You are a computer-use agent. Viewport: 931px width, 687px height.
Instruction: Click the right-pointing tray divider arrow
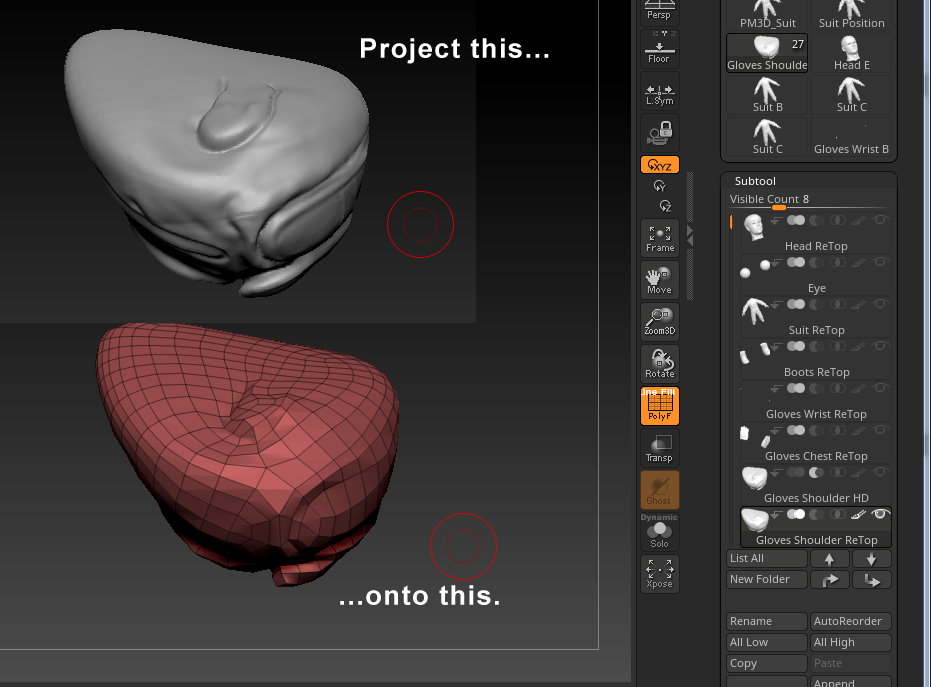click(689, 230)
